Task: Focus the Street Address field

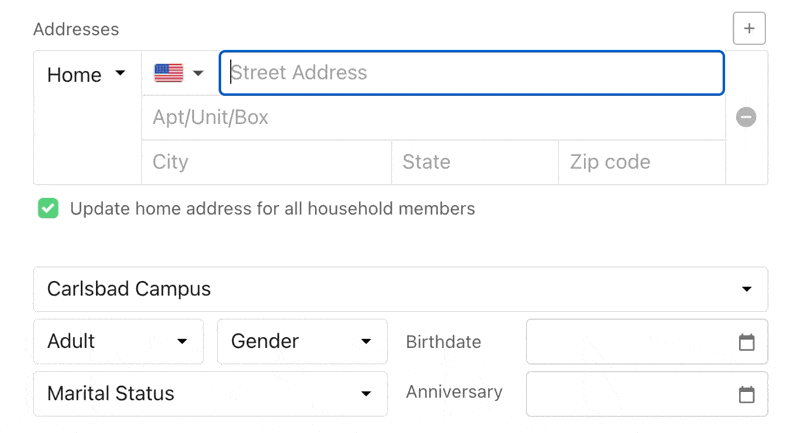Action: pyautogui.click(x=471, y=73)
